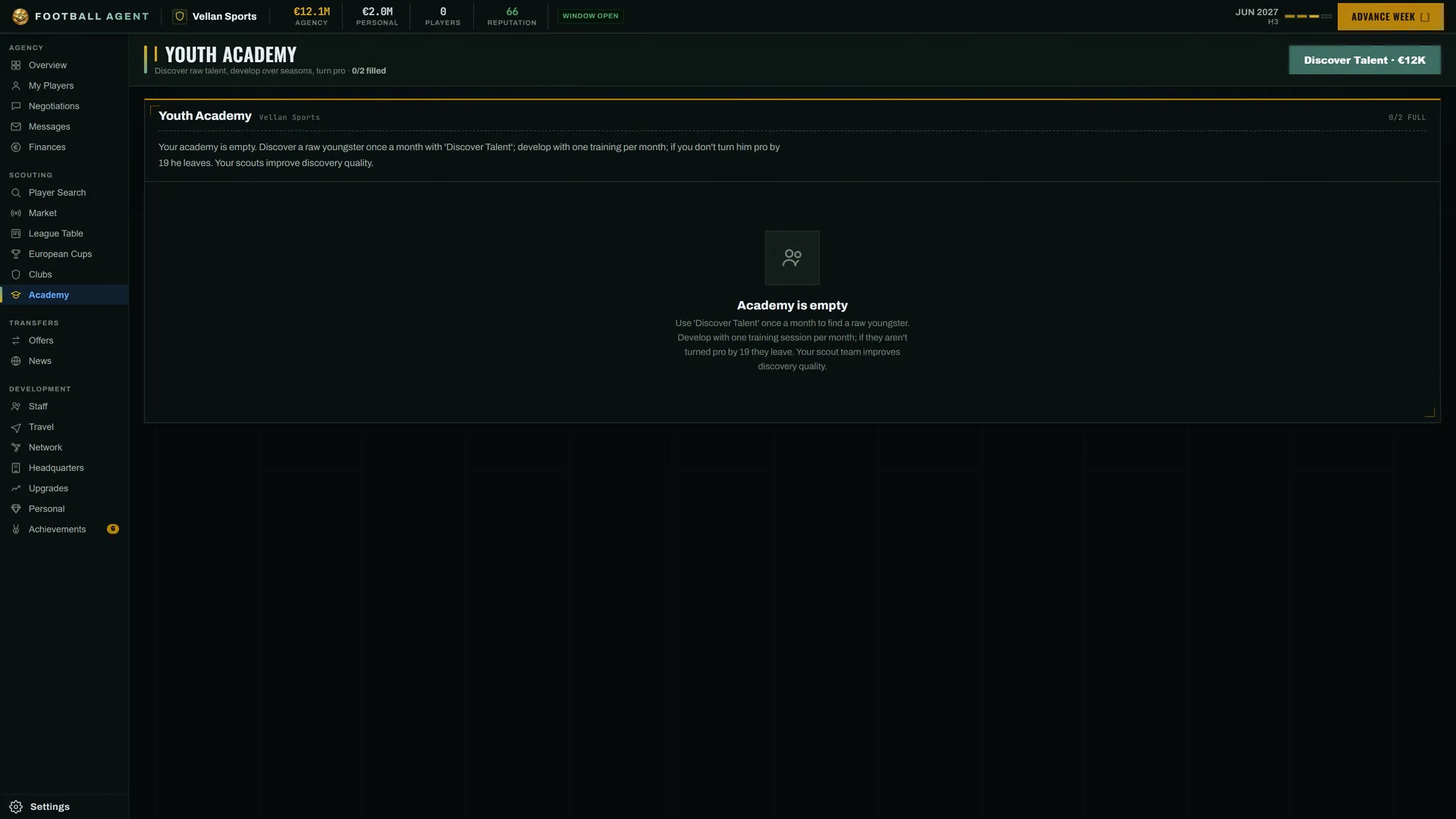
Task: Click the Clubs shield icon
Action: coord(16,275)
